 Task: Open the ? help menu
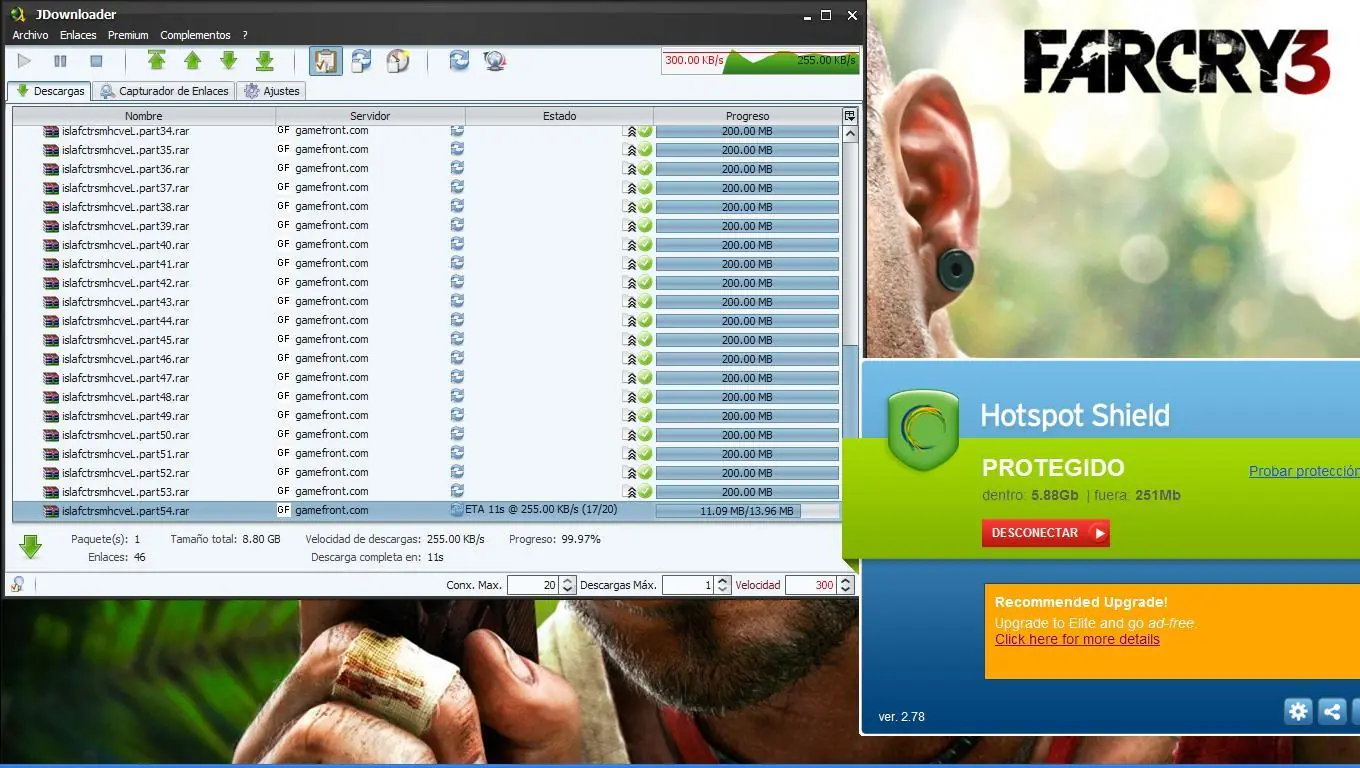pos(245,35)
